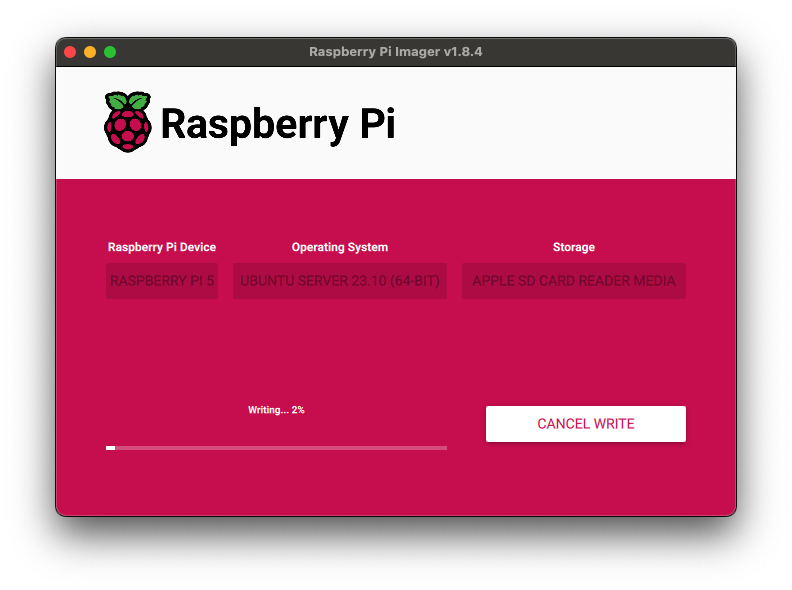Minimize the window using the yellow button
Viewport: 792px width, 590px height.
[90, 52]
